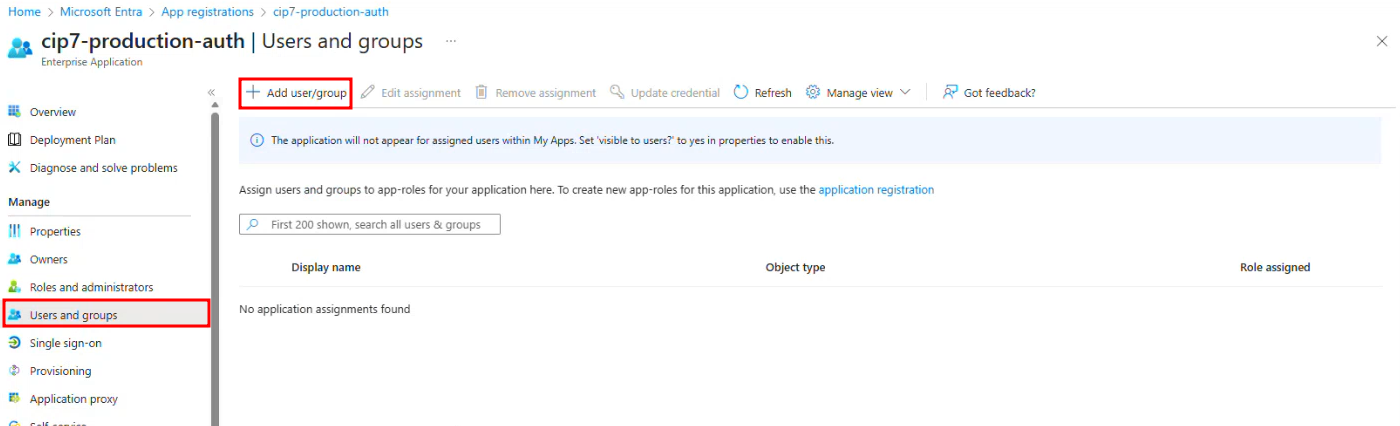Click Add user/group button label
The image size is (1400, 426).
[x=306, y=92]
